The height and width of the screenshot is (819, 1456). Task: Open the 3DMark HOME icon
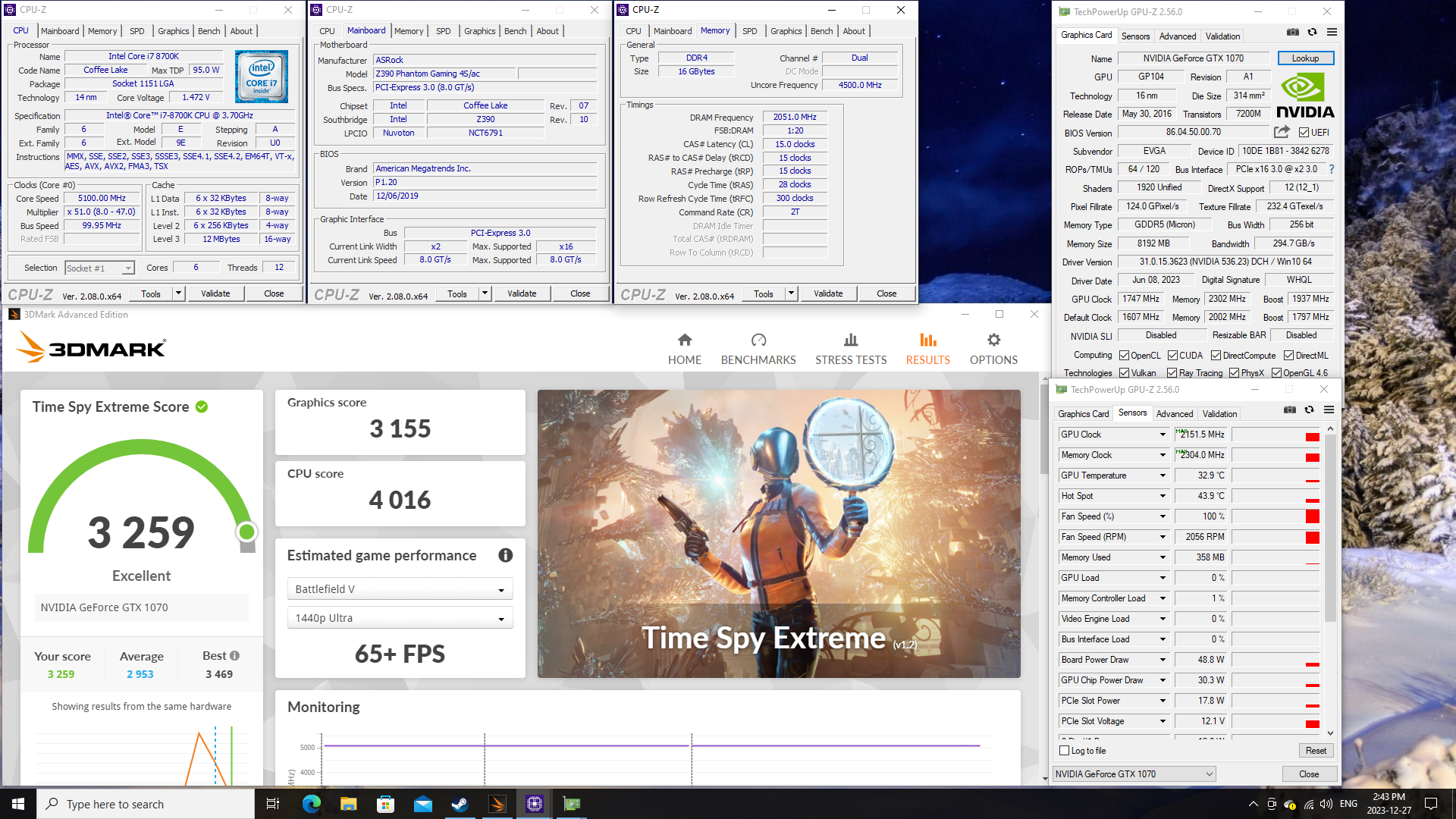685,340
